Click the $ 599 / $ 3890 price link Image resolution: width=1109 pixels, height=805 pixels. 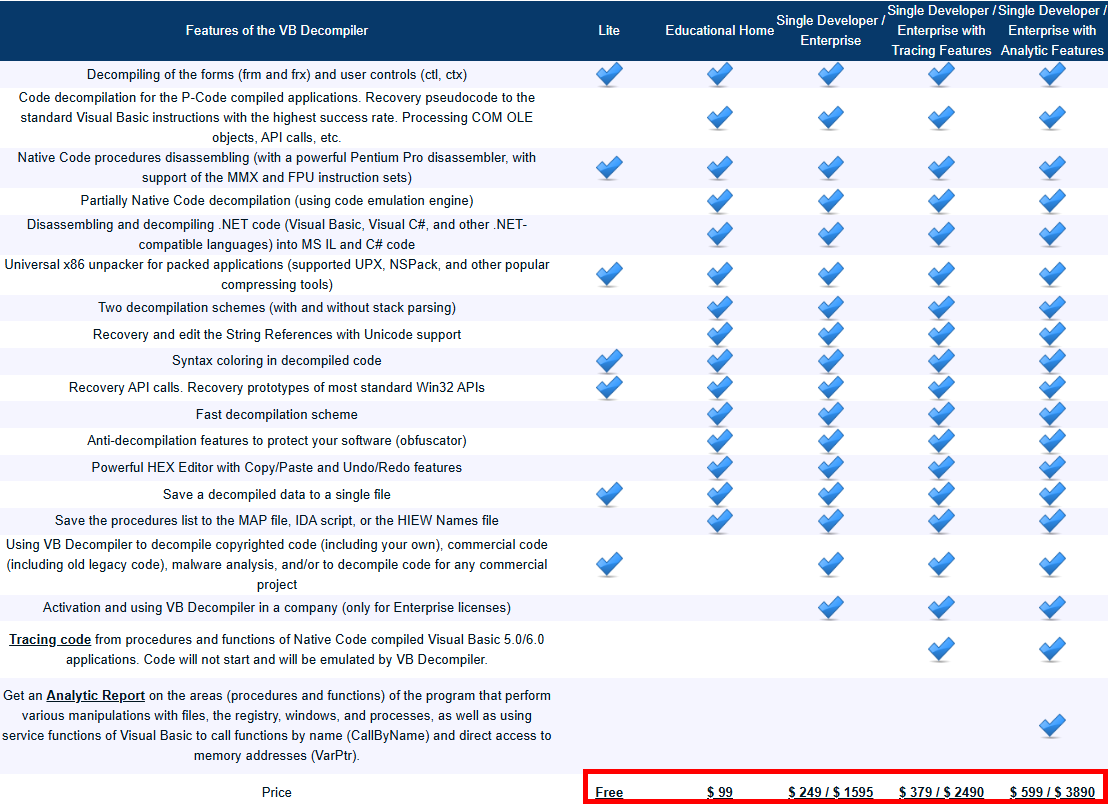pyautogui.click(x=1052, y=792)
